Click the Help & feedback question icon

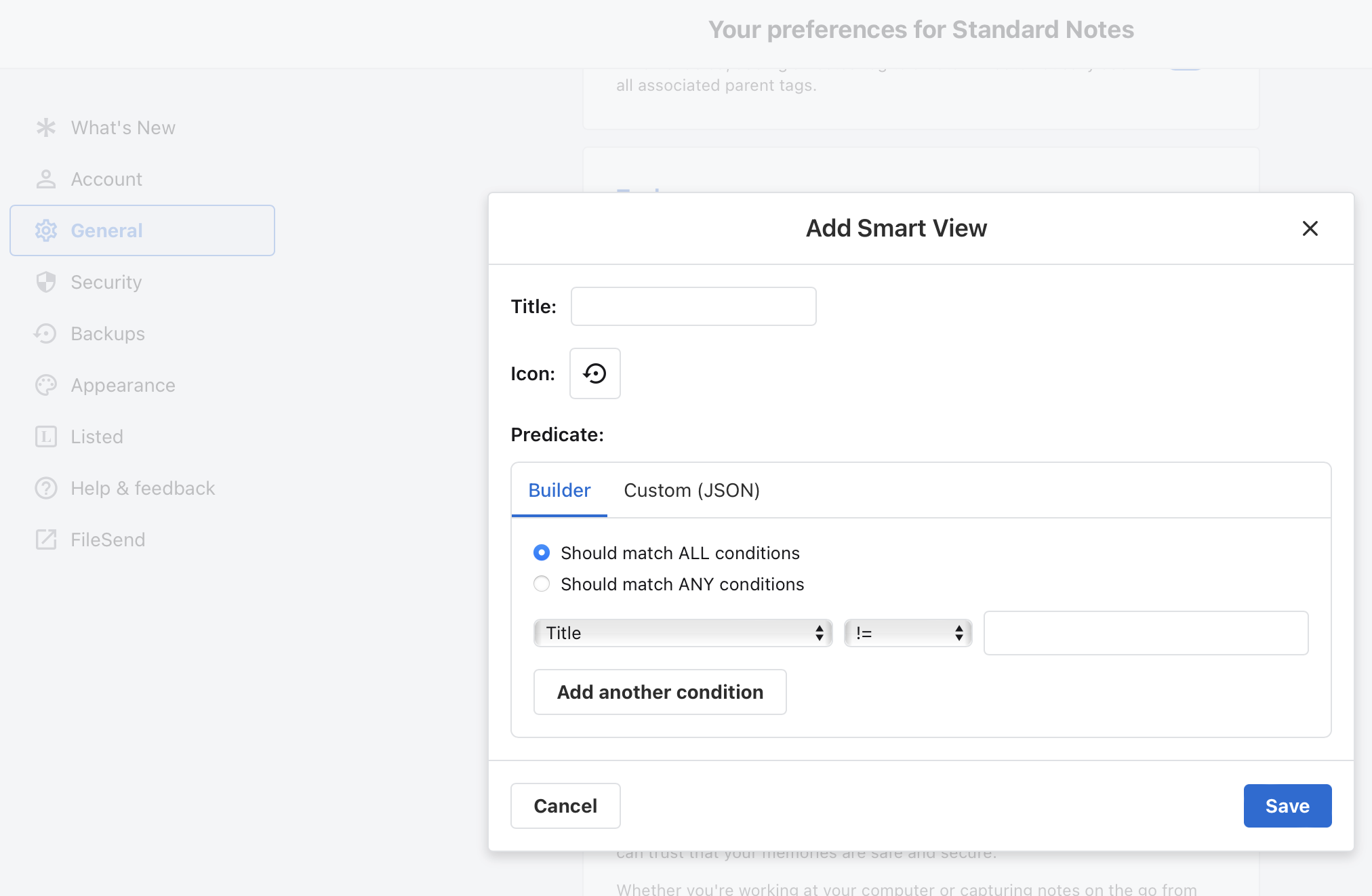(45, 488)
